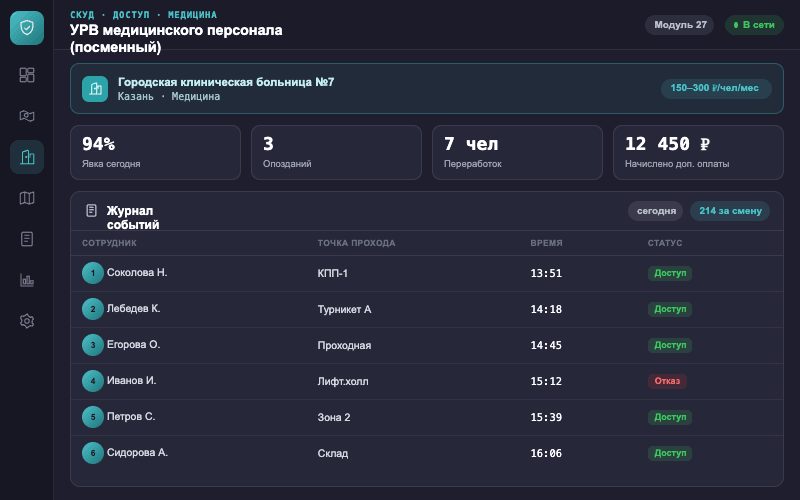Click the Склад access point cell
The image size is (800, 500).
333,453
